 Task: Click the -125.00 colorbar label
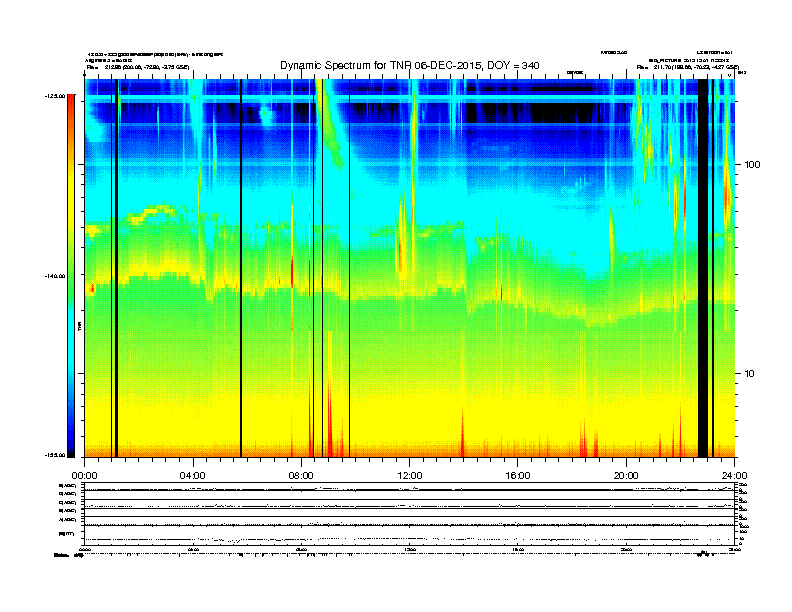[x=55, y=96]
